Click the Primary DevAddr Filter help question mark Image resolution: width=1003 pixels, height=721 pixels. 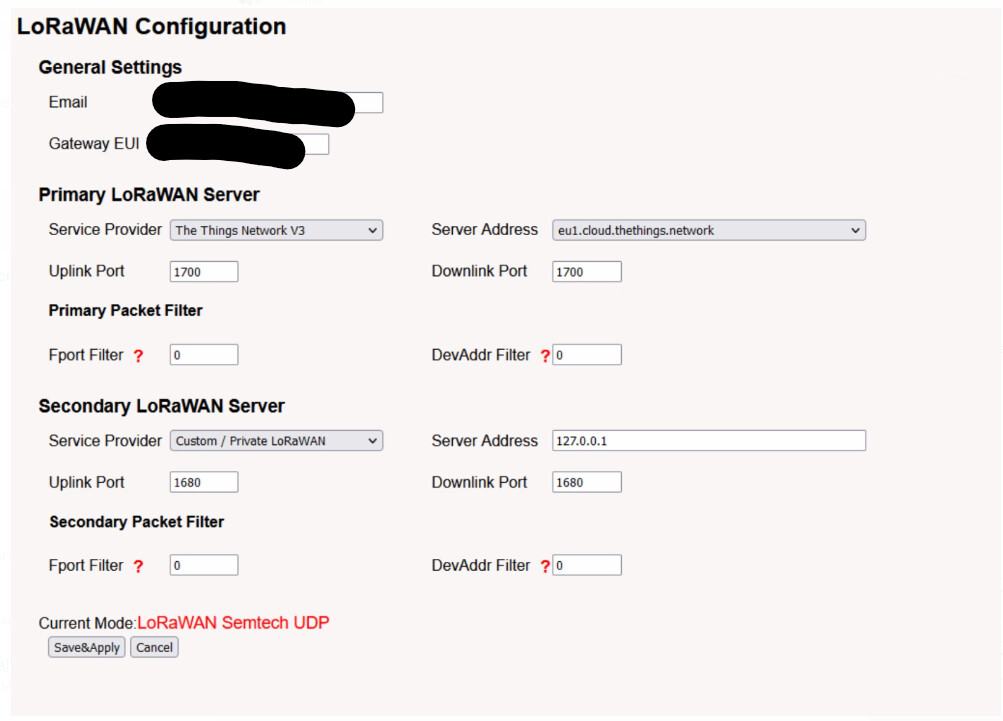pyautogui.click(x=545, y=356)
